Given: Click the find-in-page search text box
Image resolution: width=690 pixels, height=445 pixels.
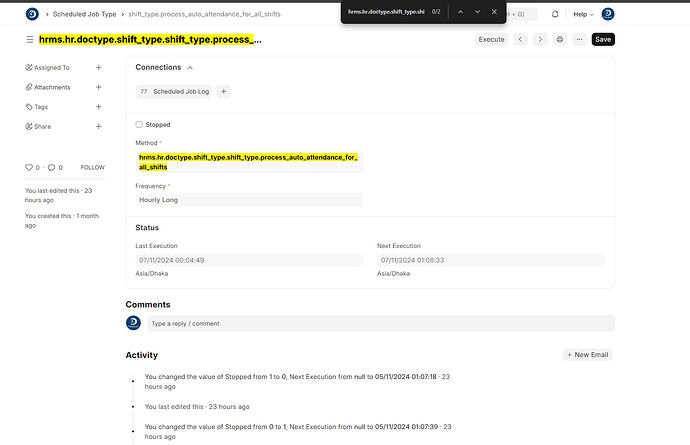Looking at the screenshot, I should click(386, 12).
